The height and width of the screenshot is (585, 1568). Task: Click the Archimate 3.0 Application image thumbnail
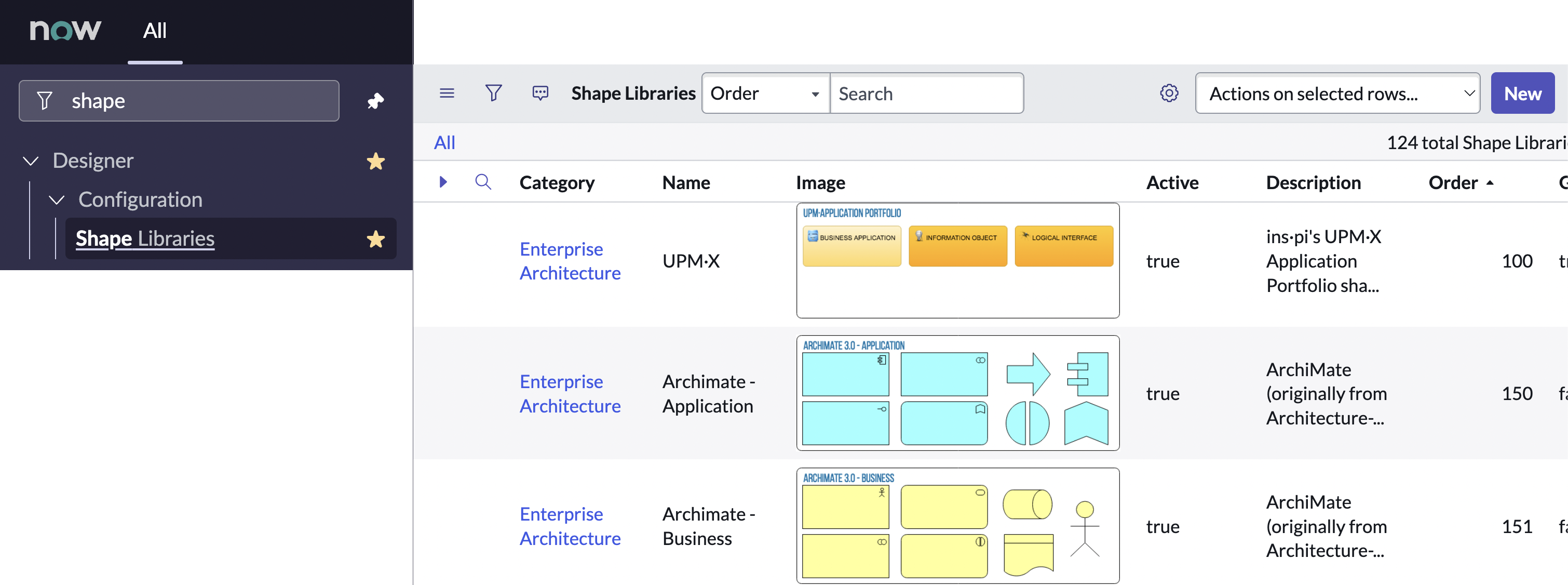957,393
